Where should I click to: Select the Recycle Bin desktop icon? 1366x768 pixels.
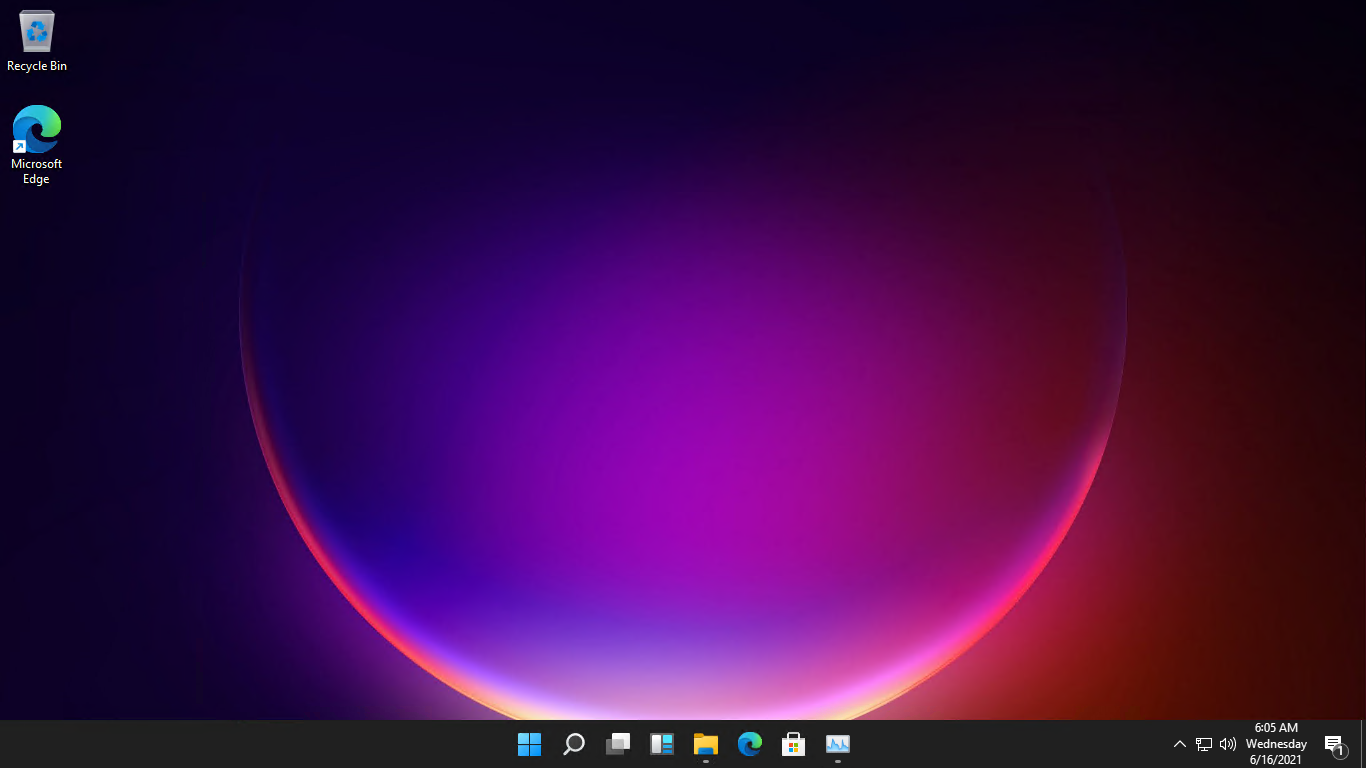coord(37,32)
